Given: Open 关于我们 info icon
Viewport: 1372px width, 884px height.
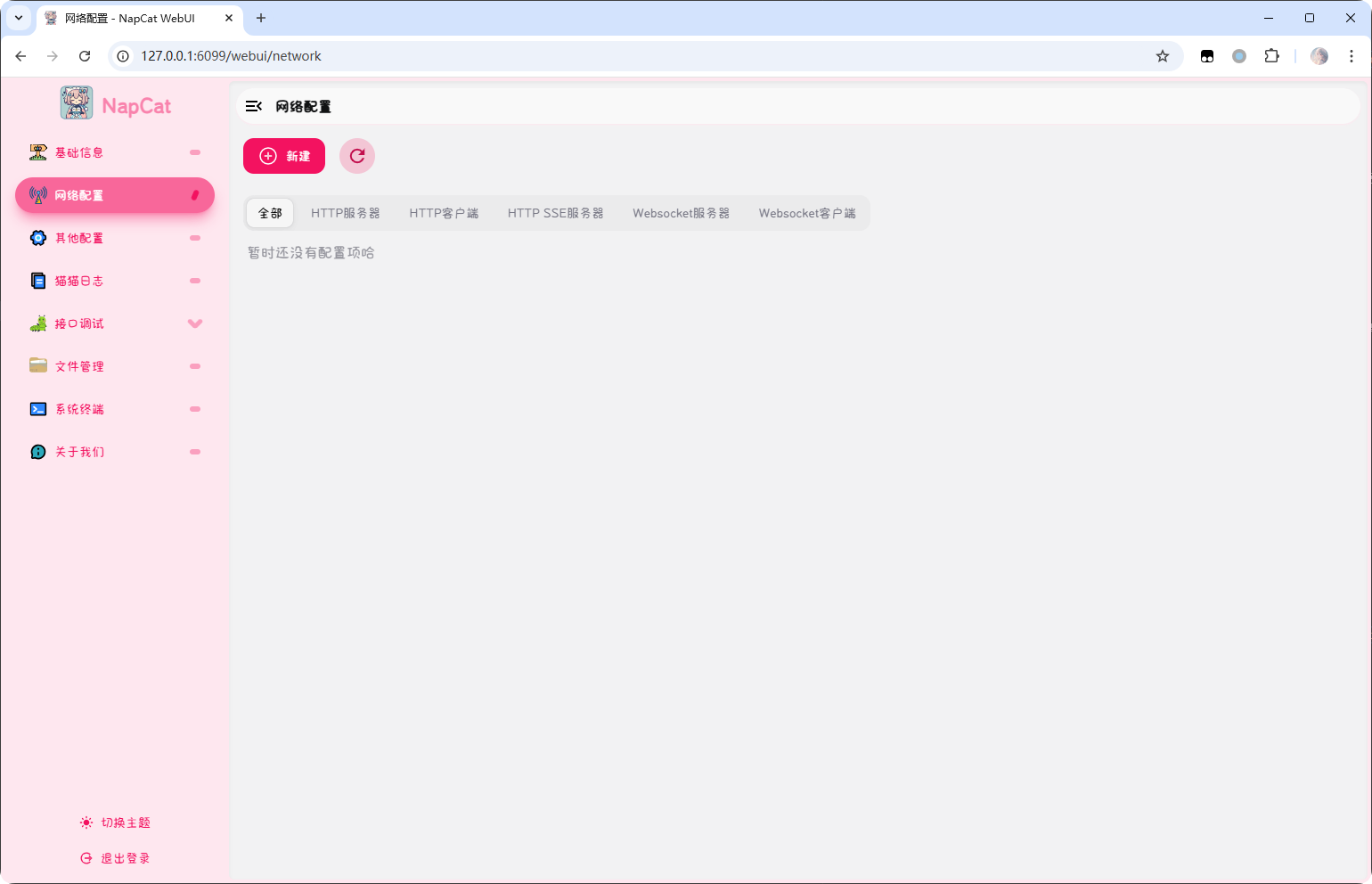Looking at the screenshot, I should 38,452.
